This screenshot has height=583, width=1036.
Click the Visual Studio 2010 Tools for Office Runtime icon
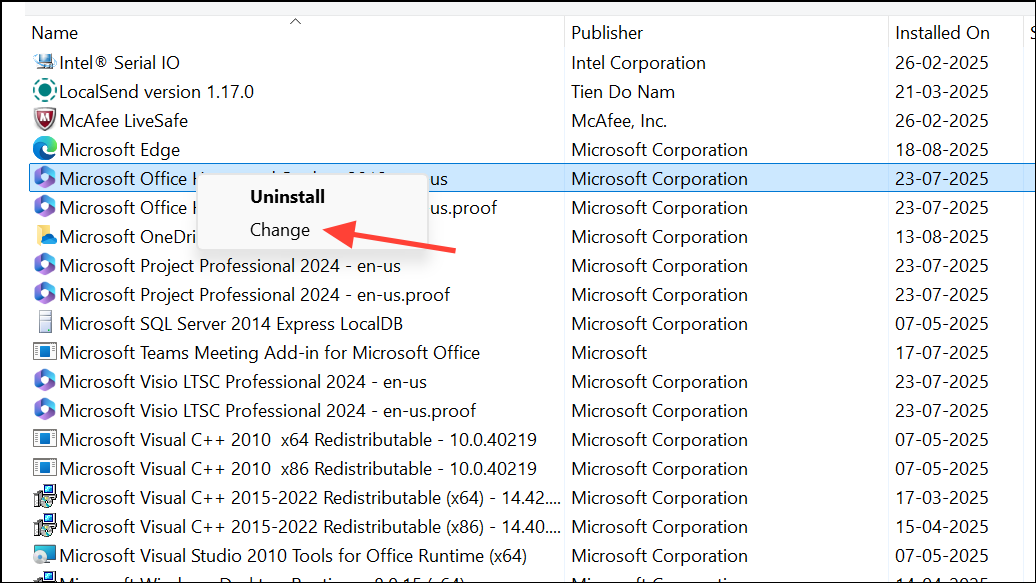click(x=44, y=555)
